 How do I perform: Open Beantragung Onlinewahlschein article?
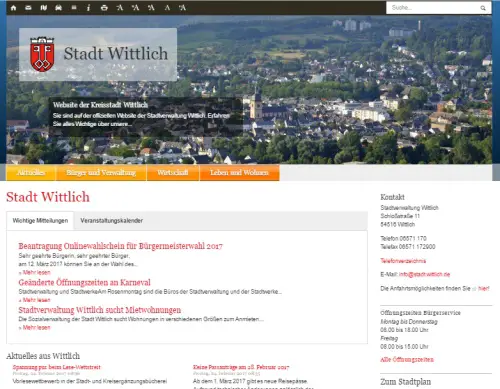(x=120, y=246)
